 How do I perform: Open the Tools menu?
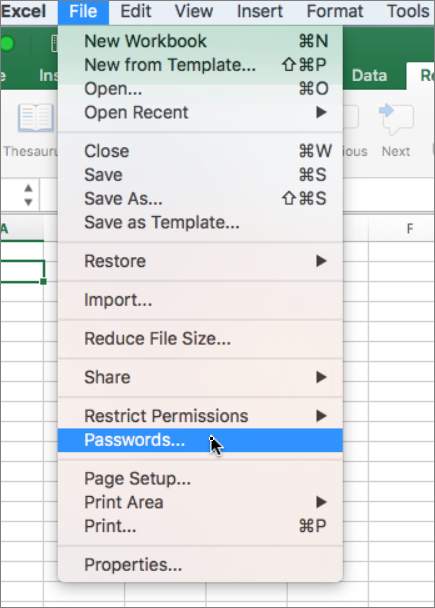tap(408, 11)
